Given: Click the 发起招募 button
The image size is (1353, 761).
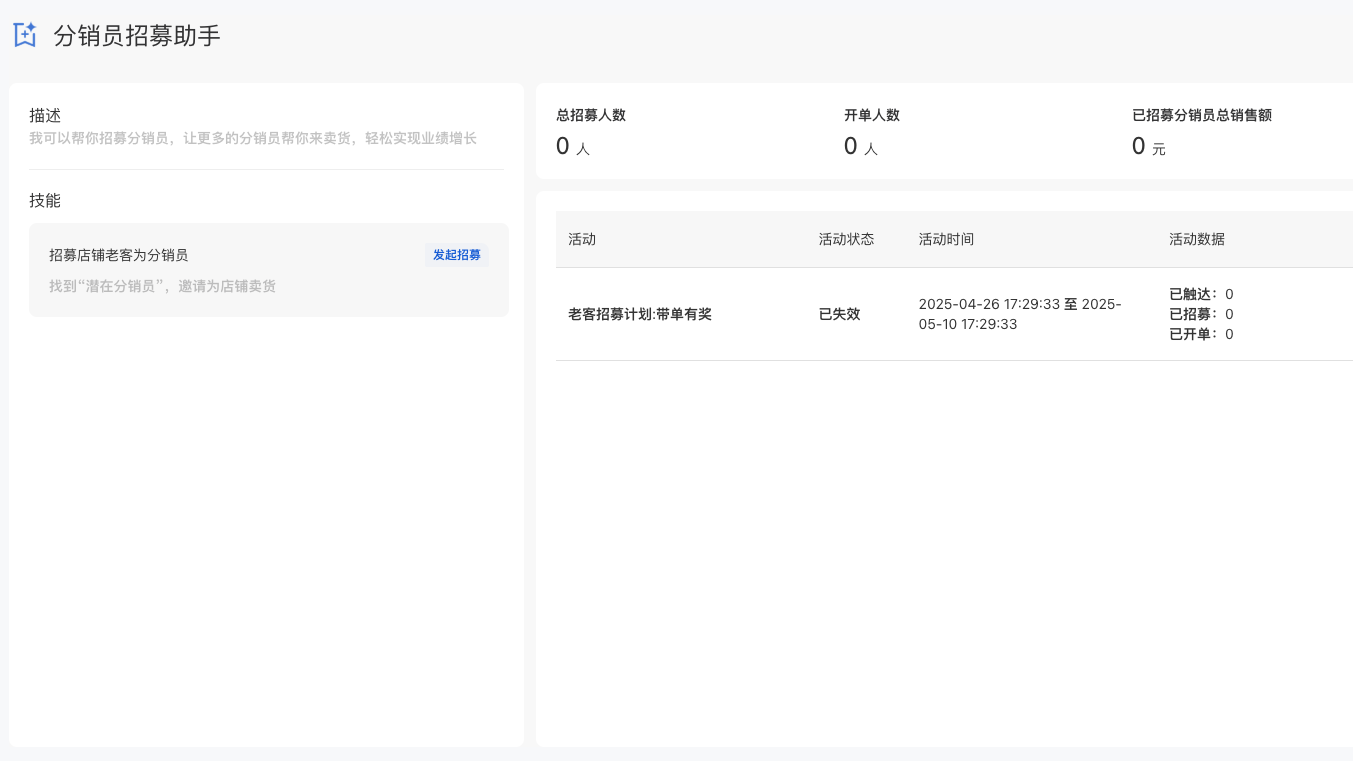Looking at the screenshot, I should pyautogui.click(x=456, y=255).
